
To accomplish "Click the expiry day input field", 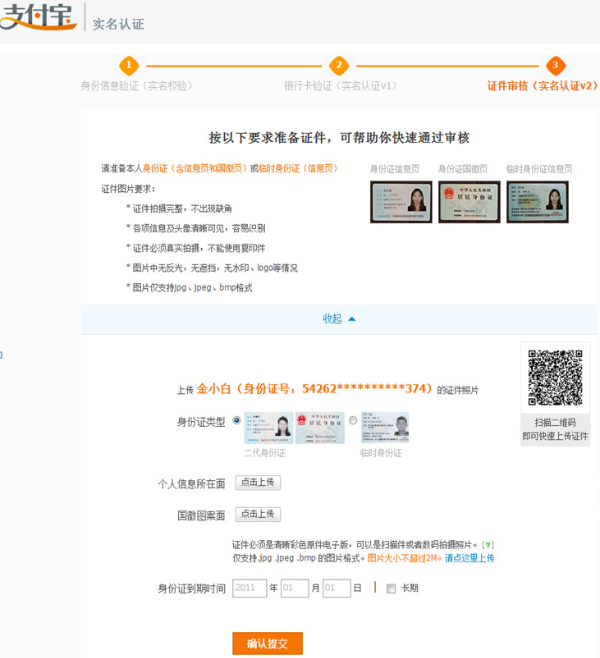I will pos(336,589).
